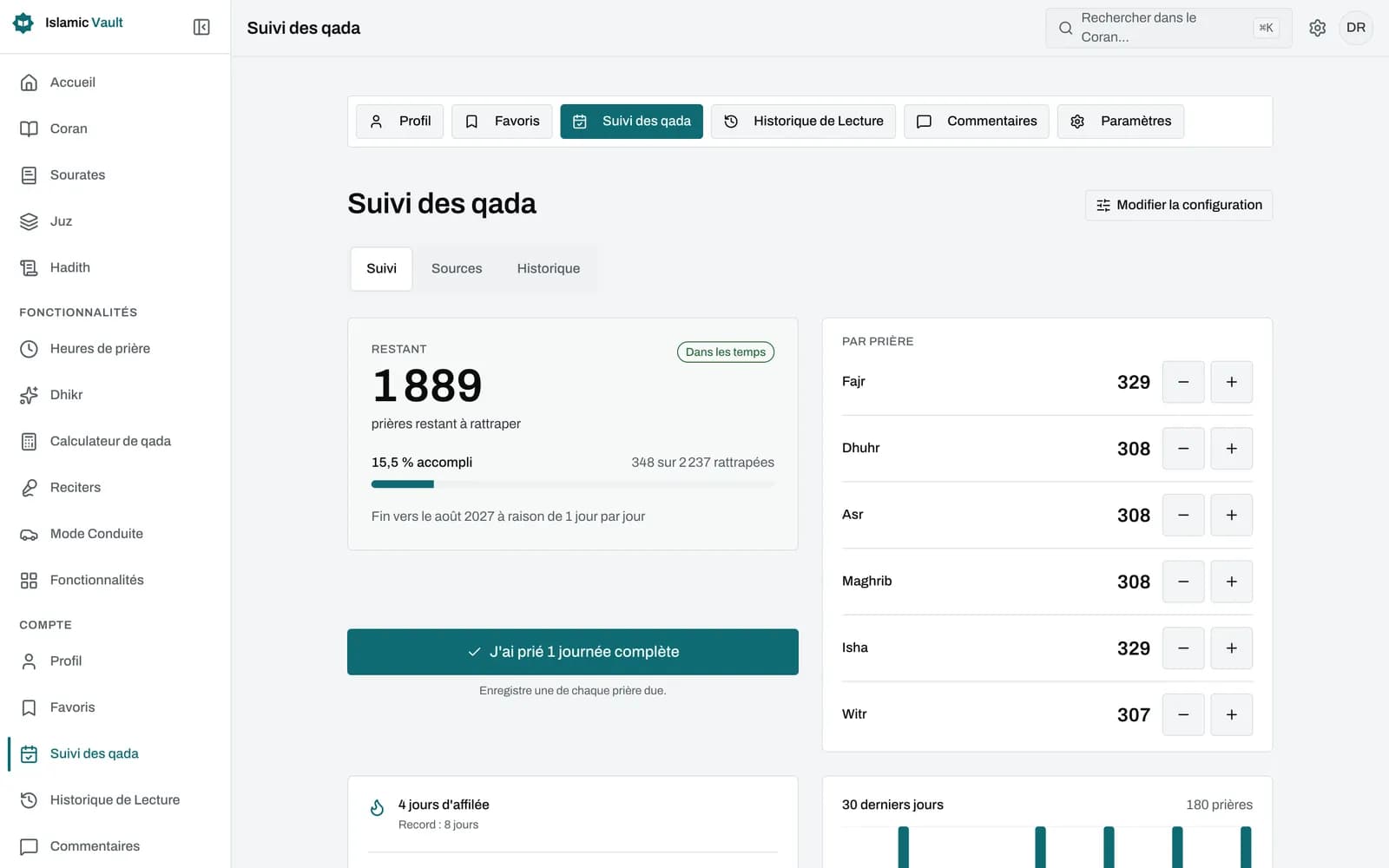Screen dimensions: 1389x868
Task: Open sidebar Historique de Lecture
Action: coord(115,800)
